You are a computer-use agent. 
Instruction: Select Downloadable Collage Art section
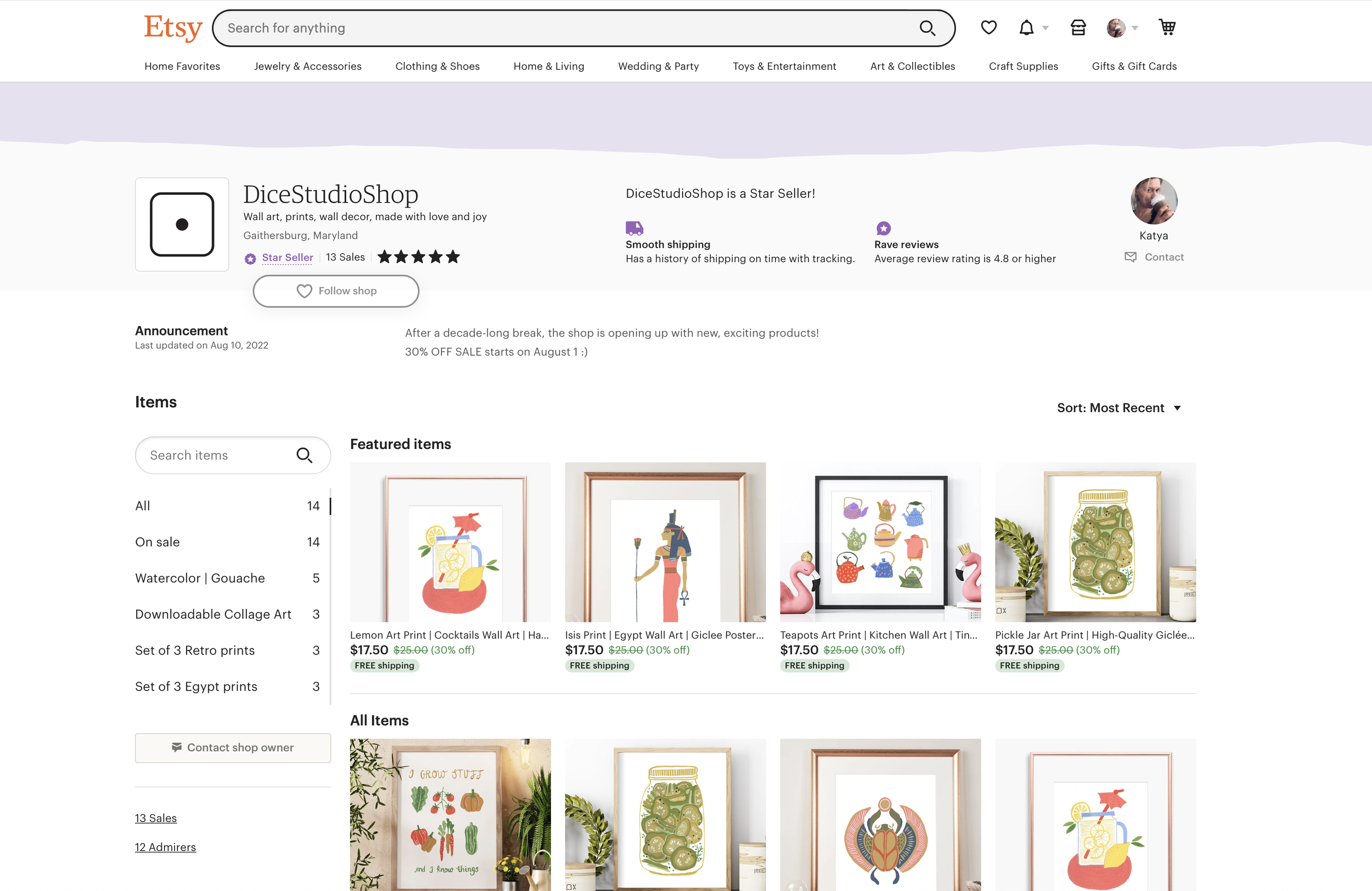pos(227,614)
